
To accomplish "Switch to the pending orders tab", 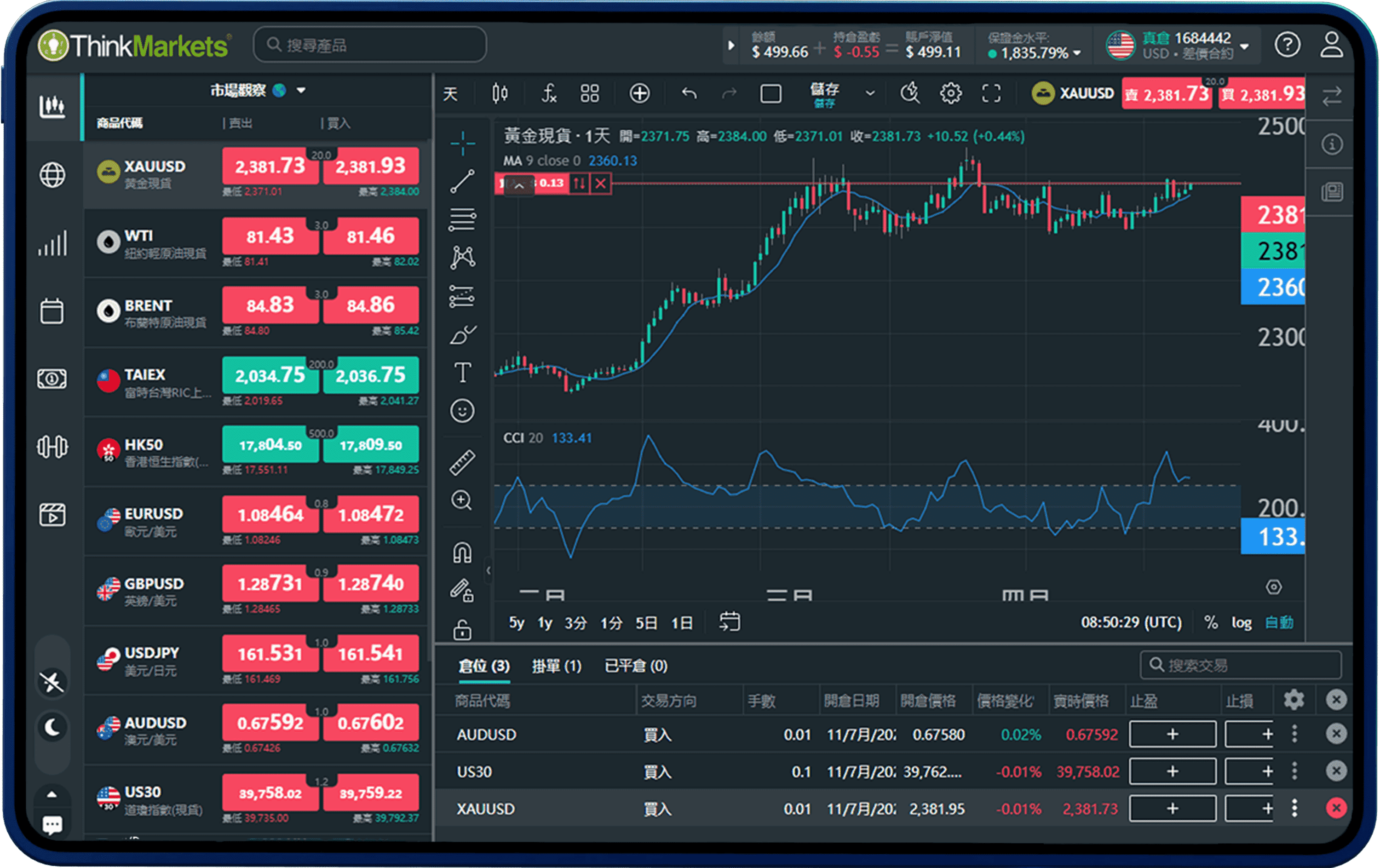I will [x=556, y=666].
